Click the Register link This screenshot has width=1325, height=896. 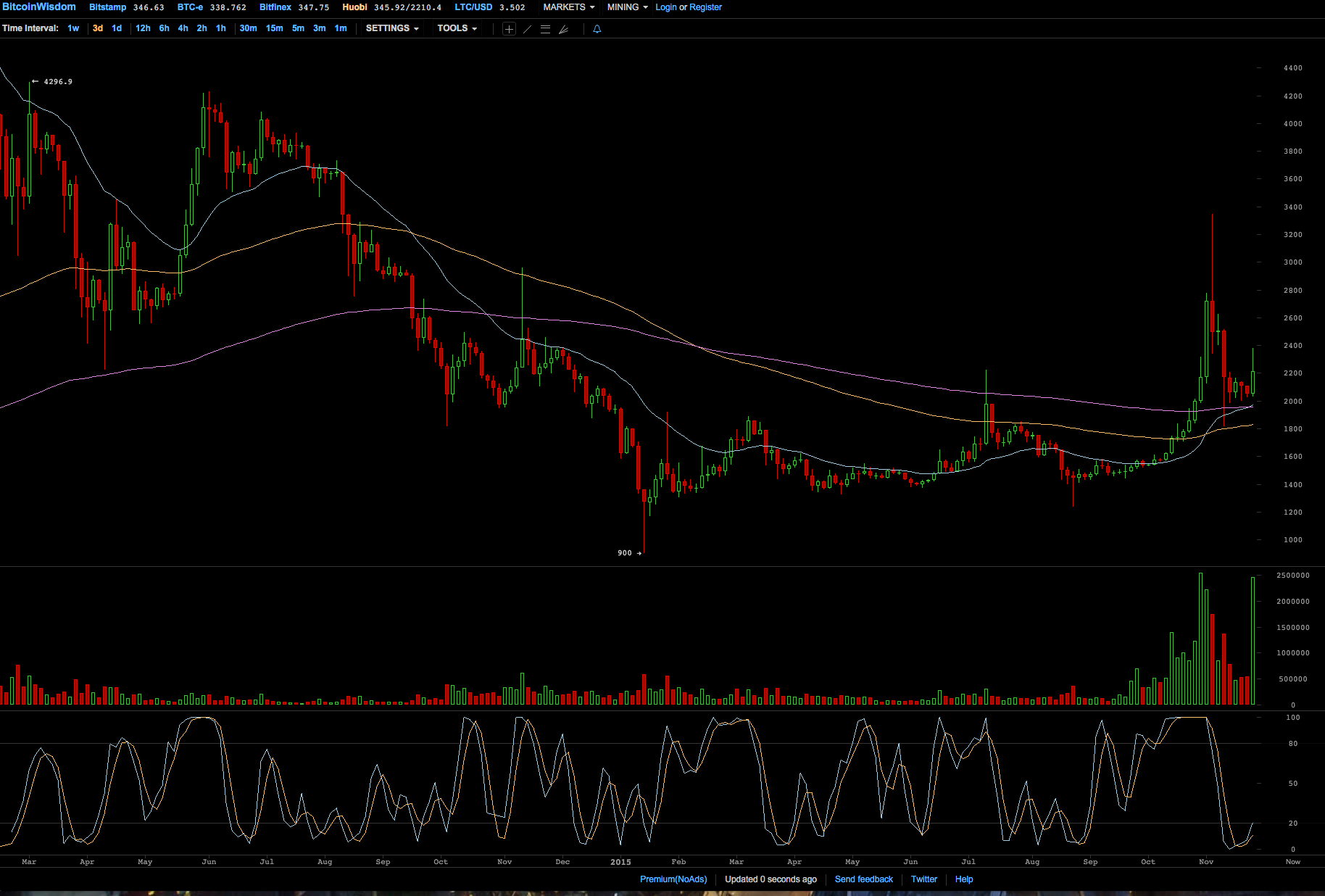(705, 7)
